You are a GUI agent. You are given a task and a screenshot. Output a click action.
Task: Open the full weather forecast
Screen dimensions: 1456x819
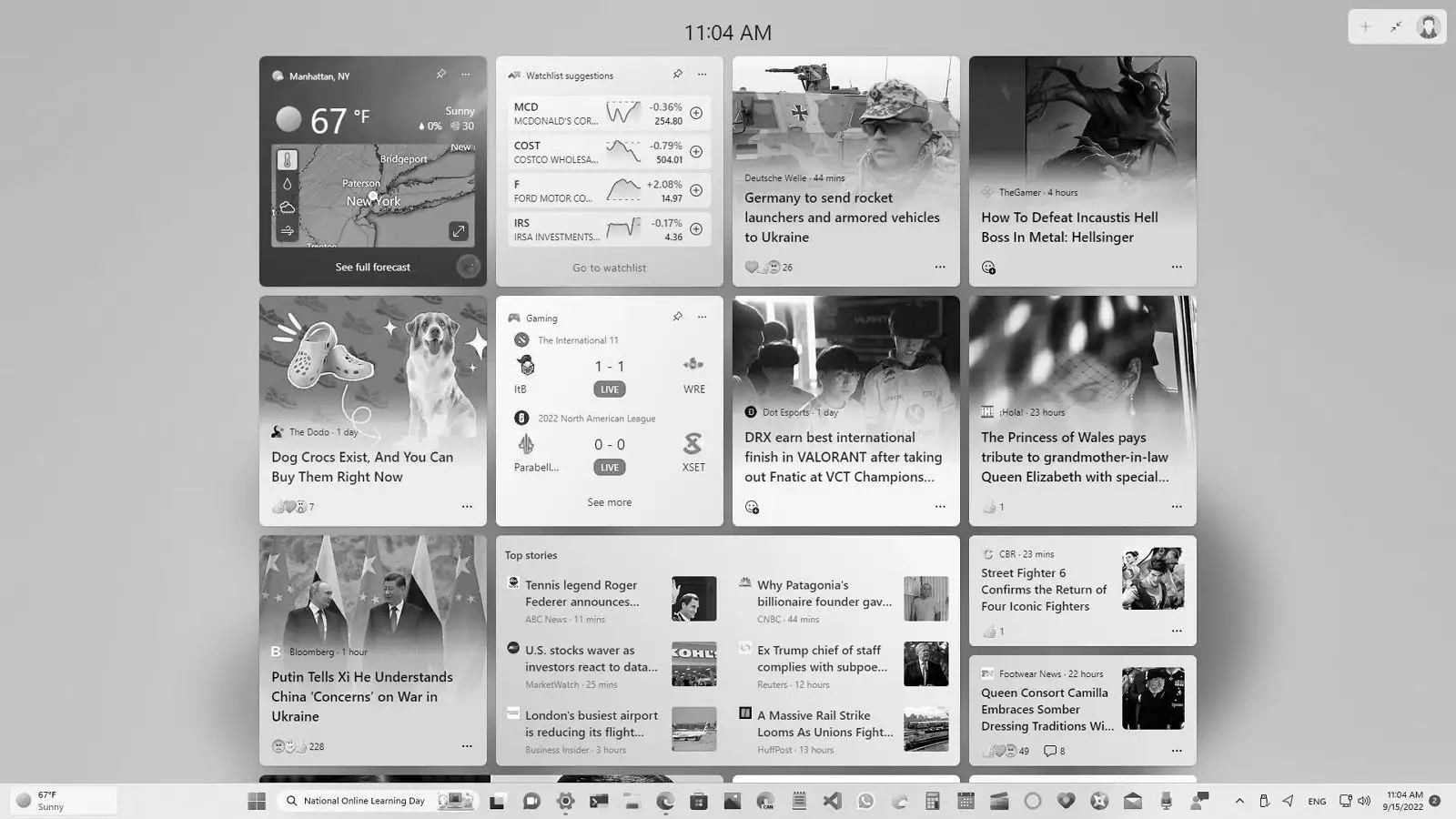(x=373, y=267)
